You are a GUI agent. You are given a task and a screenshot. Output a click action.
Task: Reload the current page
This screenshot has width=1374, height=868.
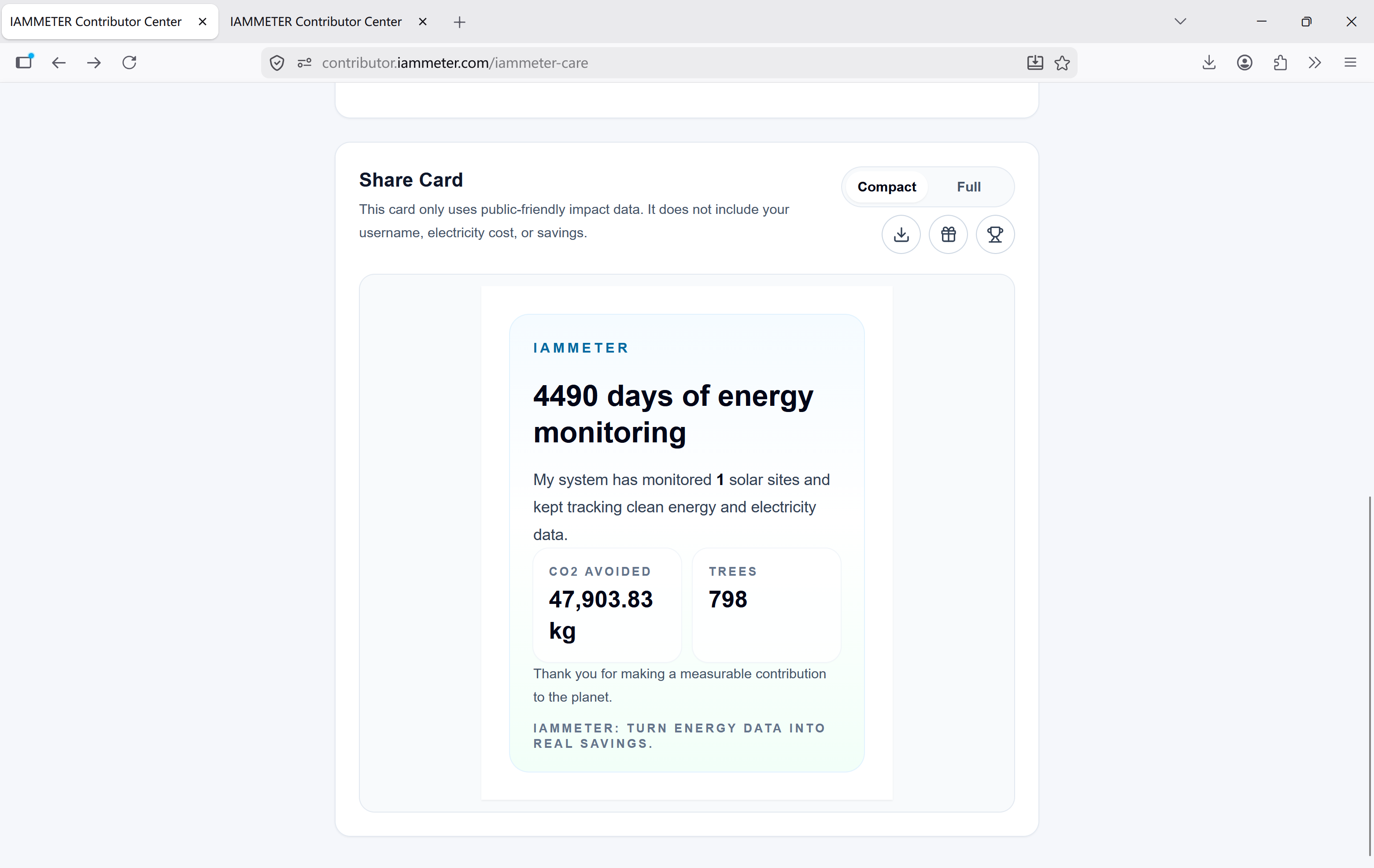click(129, 63)
